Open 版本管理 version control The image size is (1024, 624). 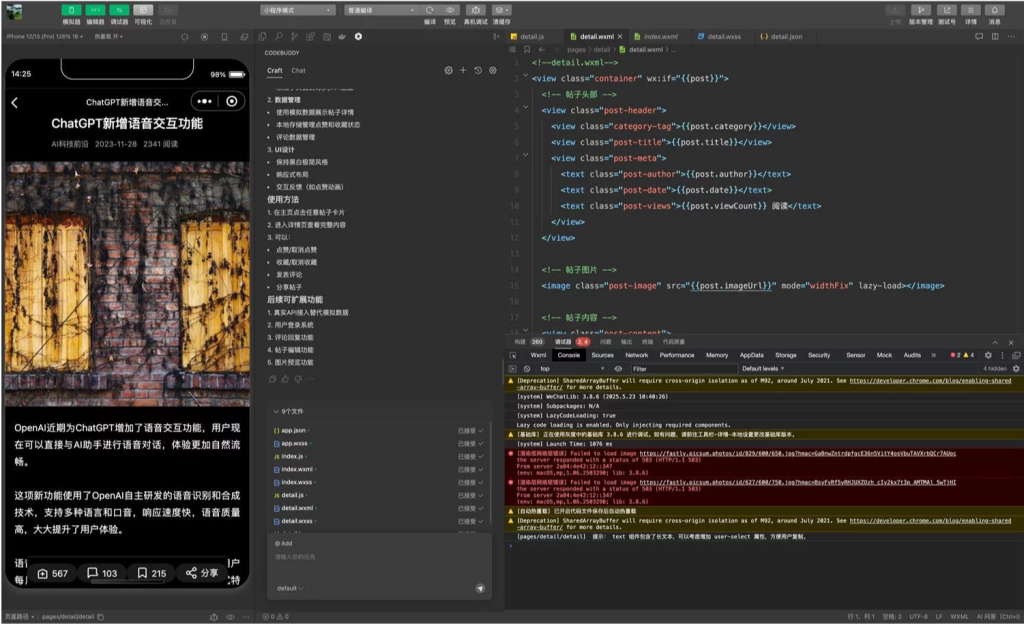(921, 10)
